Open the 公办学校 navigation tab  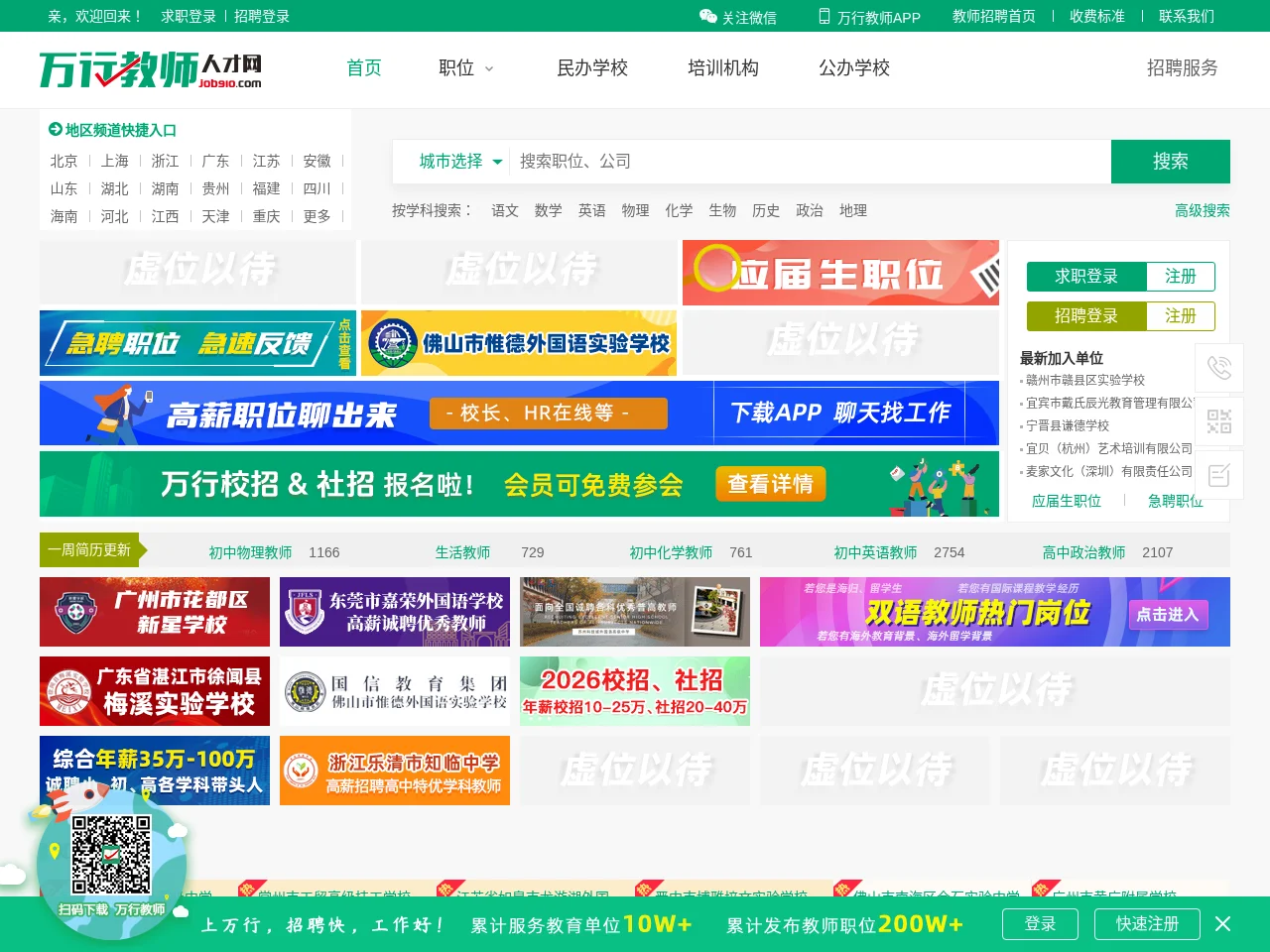click(854, 68)
